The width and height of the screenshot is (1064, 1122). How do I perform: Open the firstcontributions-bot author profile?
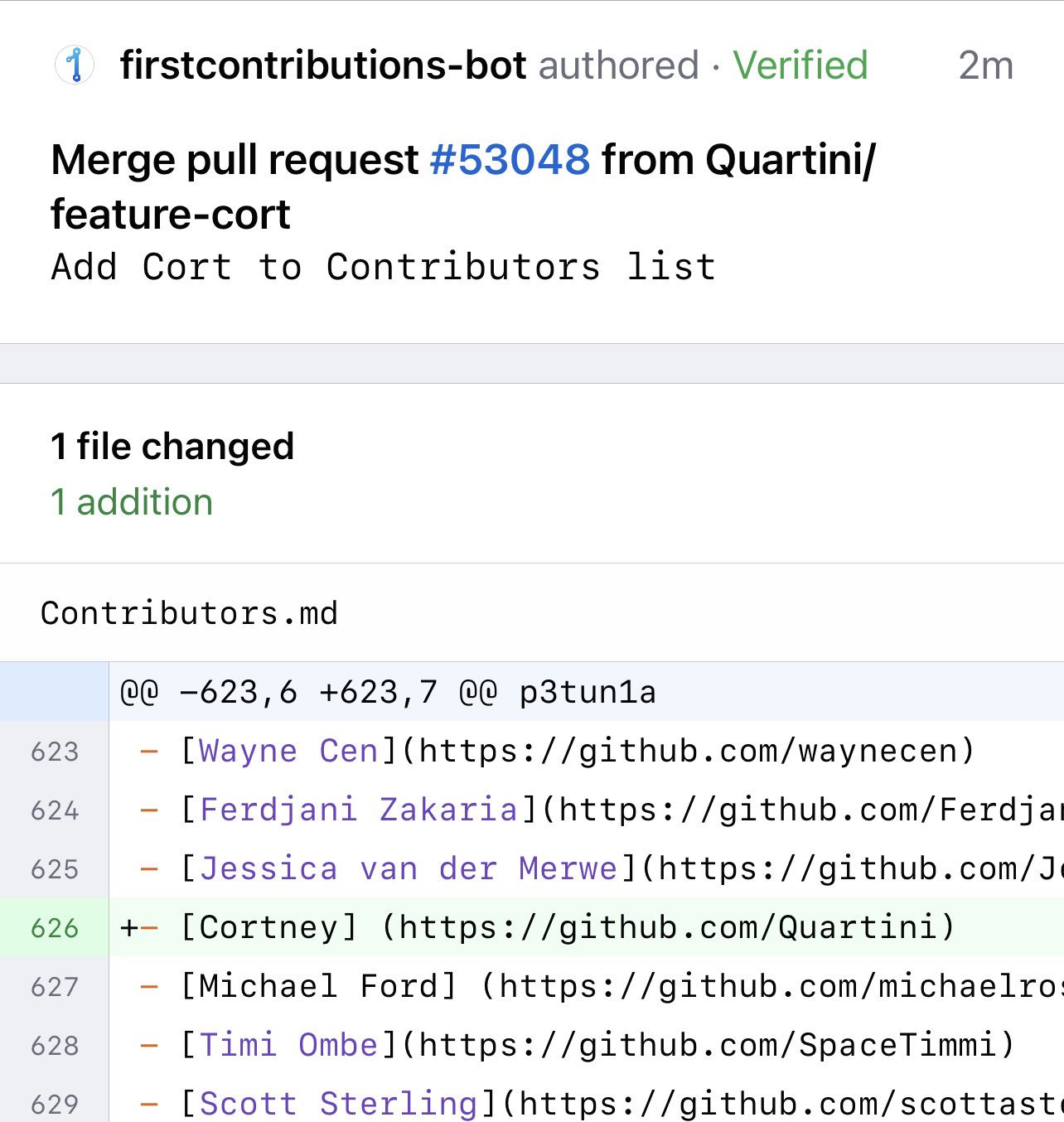[323, 65]
